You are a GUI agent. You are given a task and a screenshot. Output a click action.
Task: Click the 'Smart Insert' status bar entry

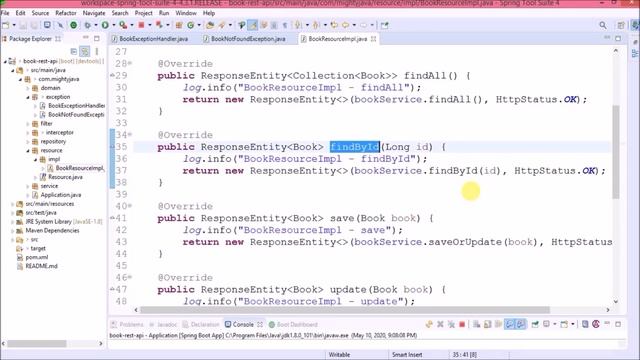point(407,355)
